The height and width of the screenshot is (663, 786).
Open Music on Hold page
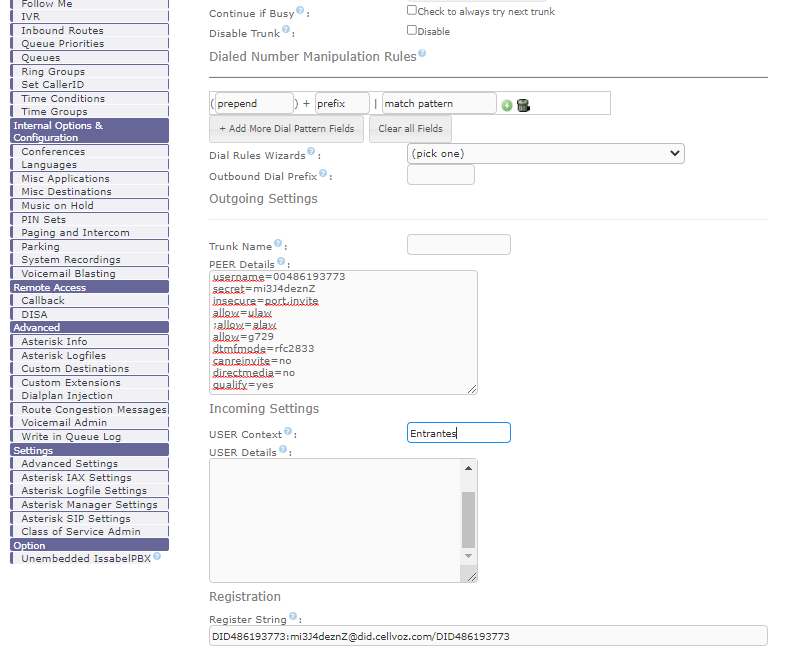(x=58, y=205)
